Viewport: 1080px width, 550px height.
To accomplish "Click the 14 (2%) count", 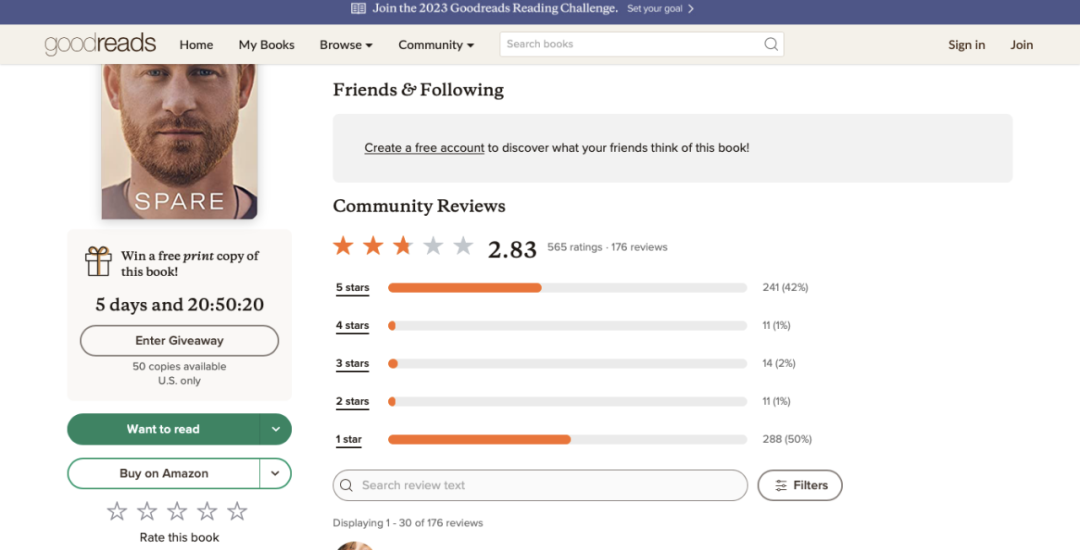I will [779, 363].
